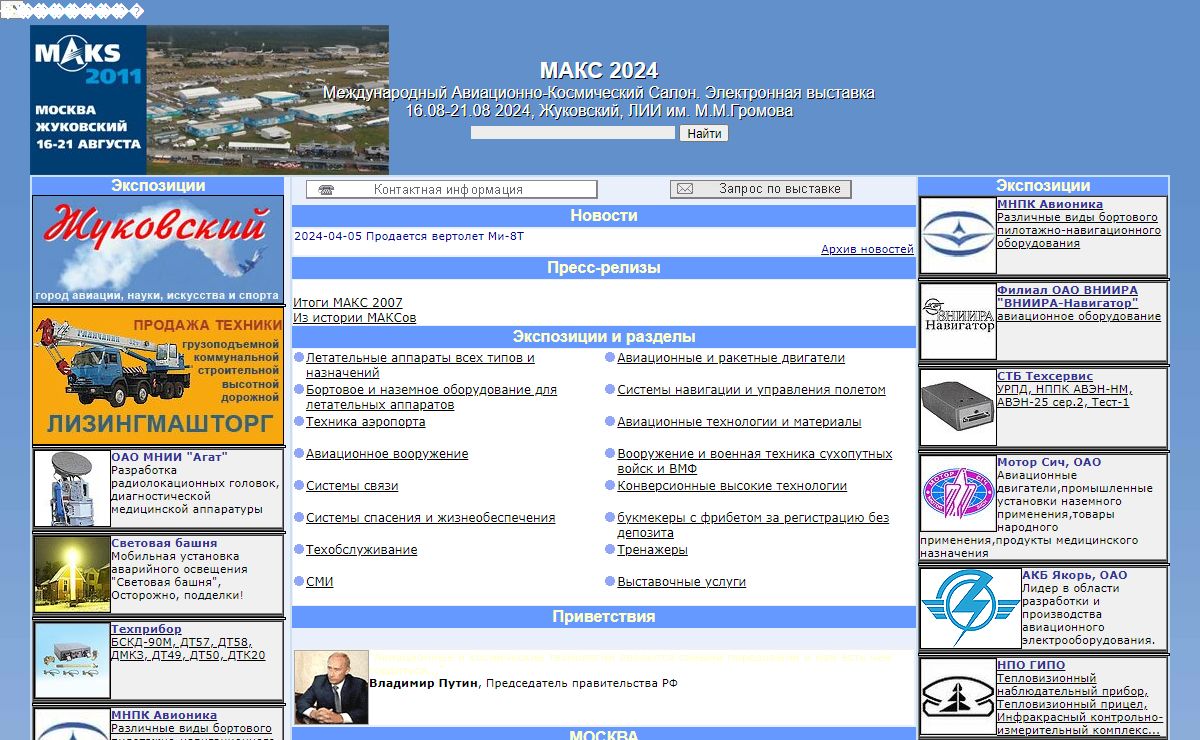Open Вооружение и военная техника сухопутных войск
Viewport: 1200px width, 740px height.
tap(755, 461)
